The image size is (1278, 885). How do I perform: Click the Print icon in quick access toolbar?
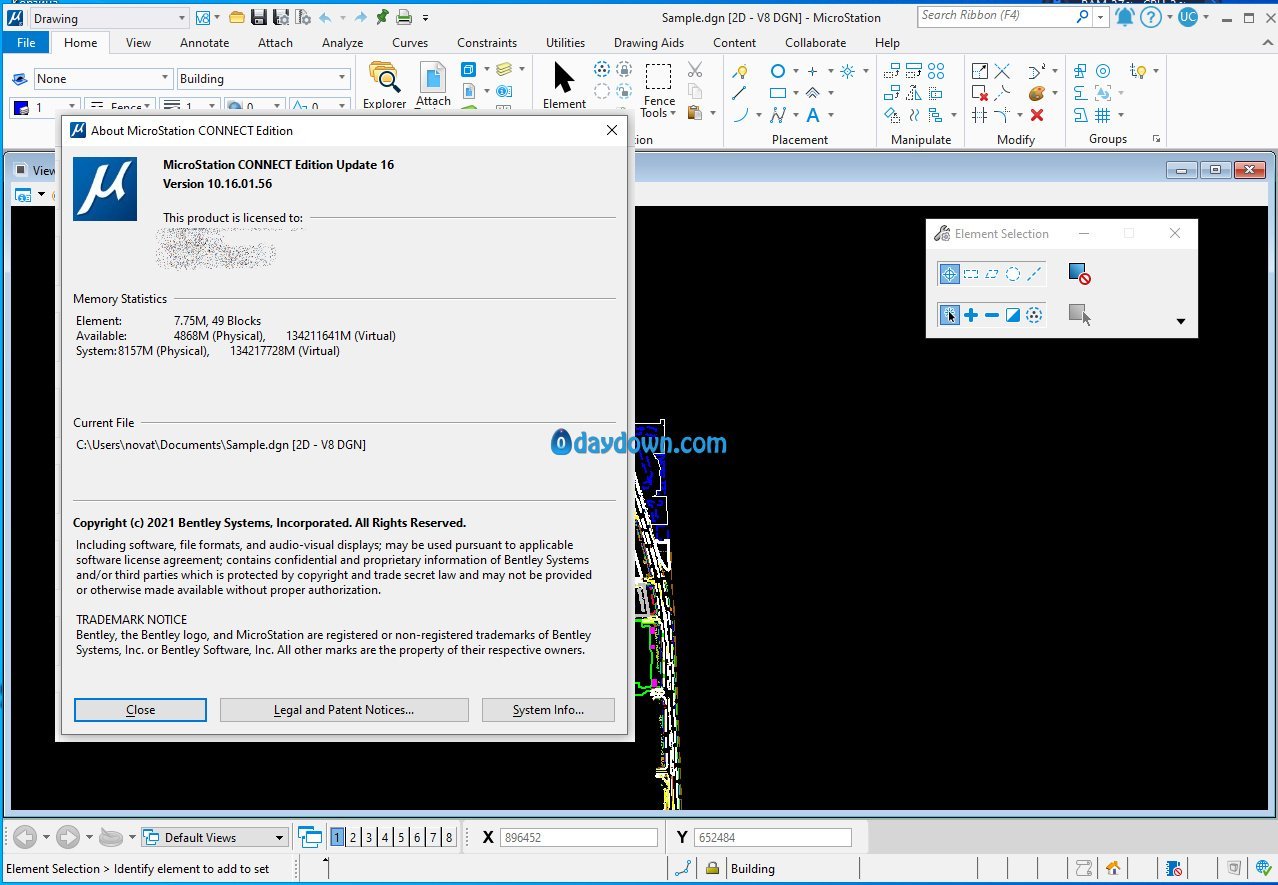[x=404, y=17]
